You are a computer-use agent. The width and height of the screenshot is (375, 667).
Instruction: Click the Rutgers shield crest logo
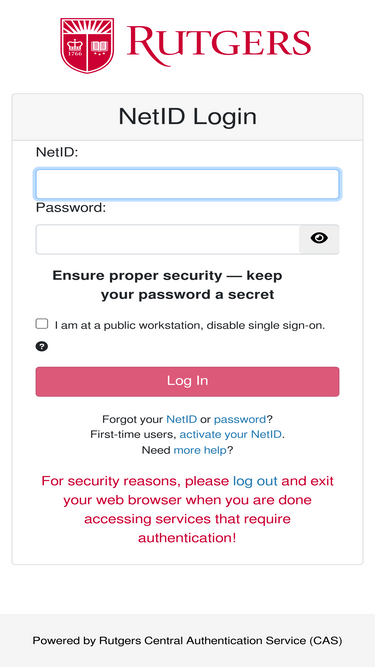(87, 46)
